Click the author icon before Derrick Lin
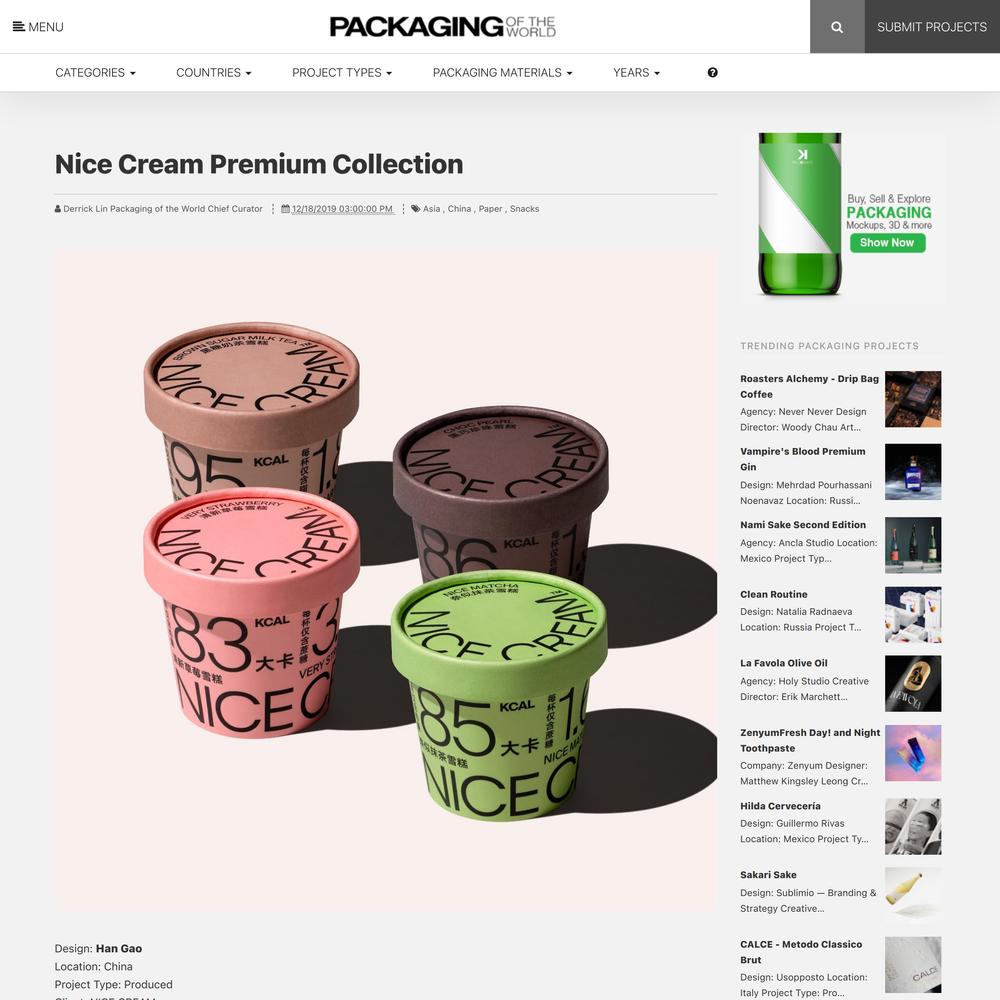Viewport: 1000px width, 1000px height. click(x=58, y=209)
